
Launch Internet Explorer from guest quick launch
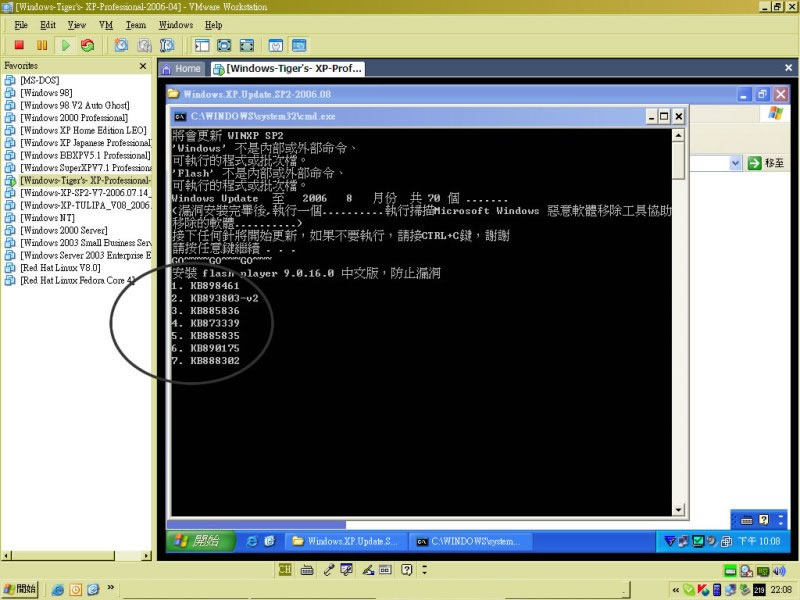click(x=252, y=541)
